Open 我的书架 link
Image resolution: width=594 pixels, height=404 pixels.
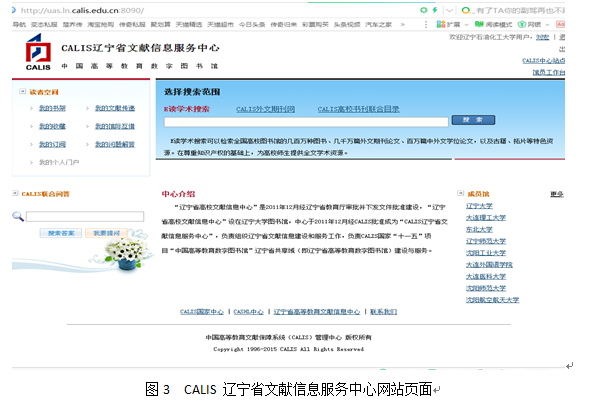click(x=52, y=108)
